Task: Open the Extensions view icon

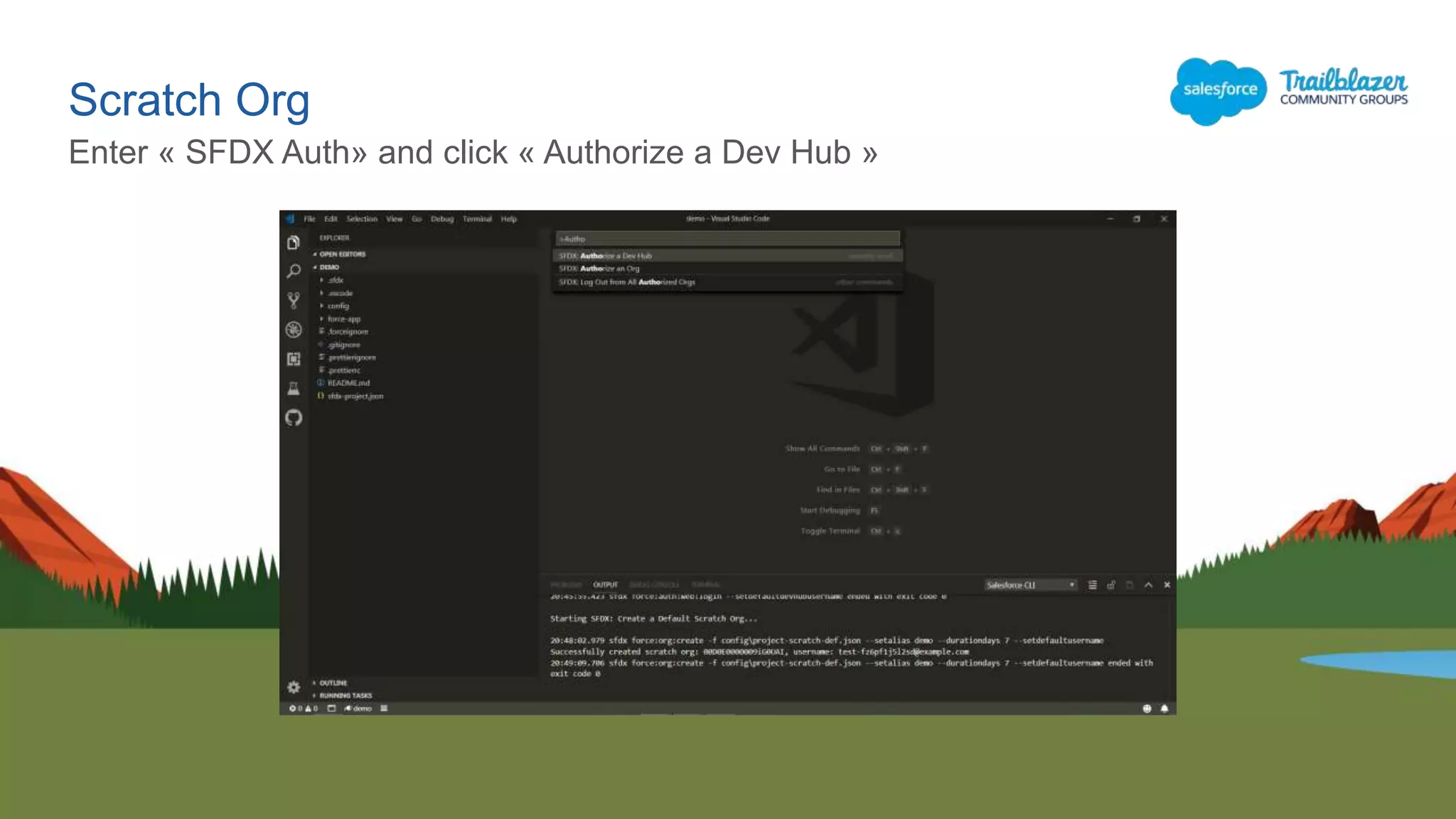Action: point(294,359)
